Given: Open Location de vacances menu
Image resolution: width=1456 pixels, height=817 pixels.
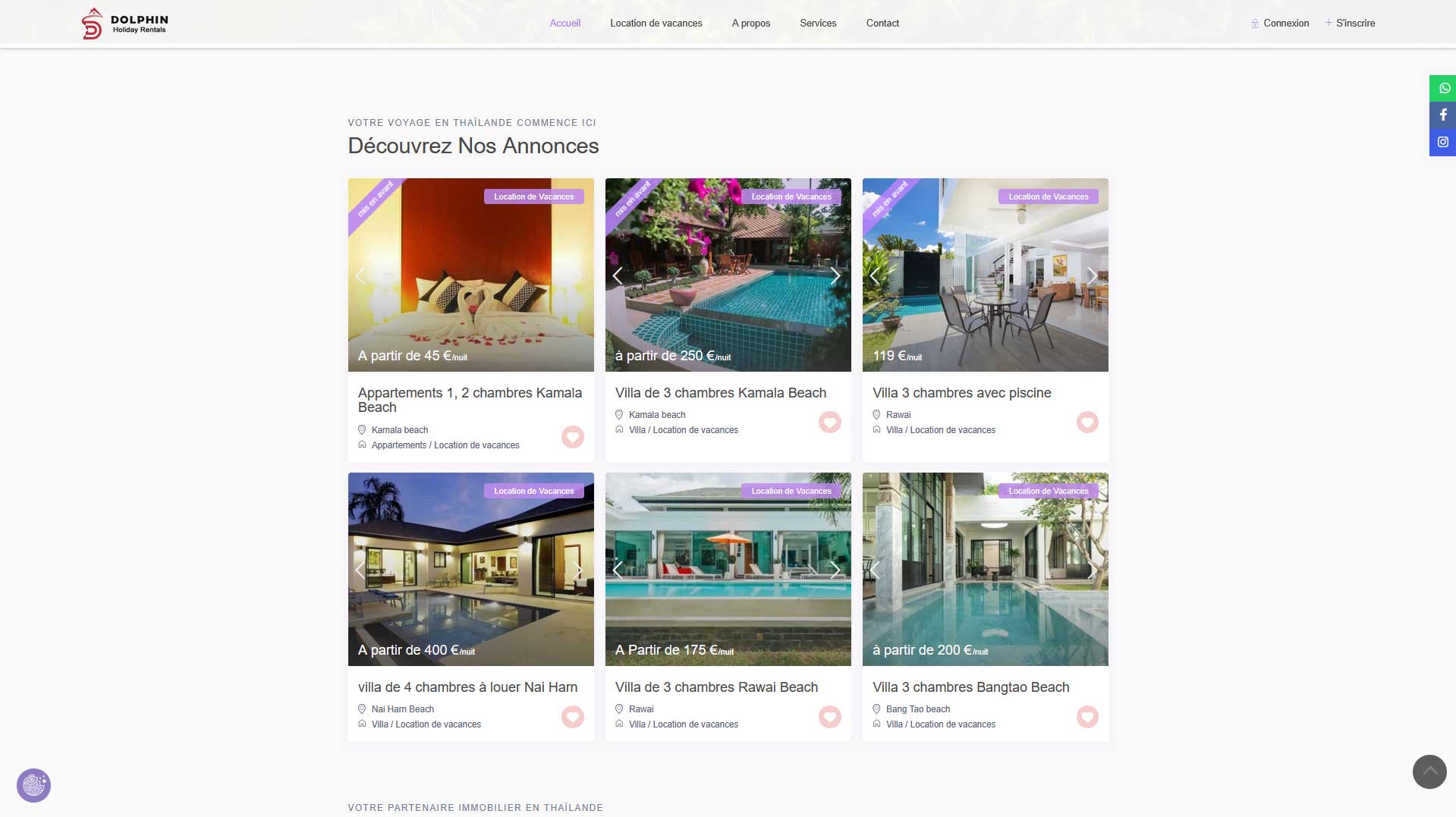Looking at the screenshot, I should (656, 24).
